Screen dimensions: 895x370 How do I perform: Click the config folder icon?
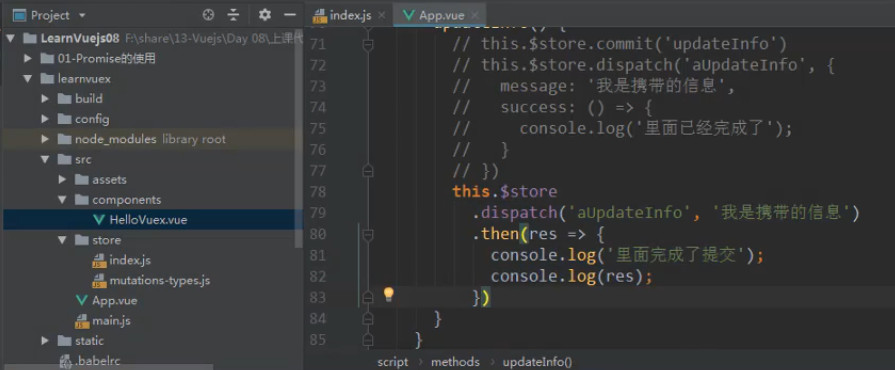[64, 119]
